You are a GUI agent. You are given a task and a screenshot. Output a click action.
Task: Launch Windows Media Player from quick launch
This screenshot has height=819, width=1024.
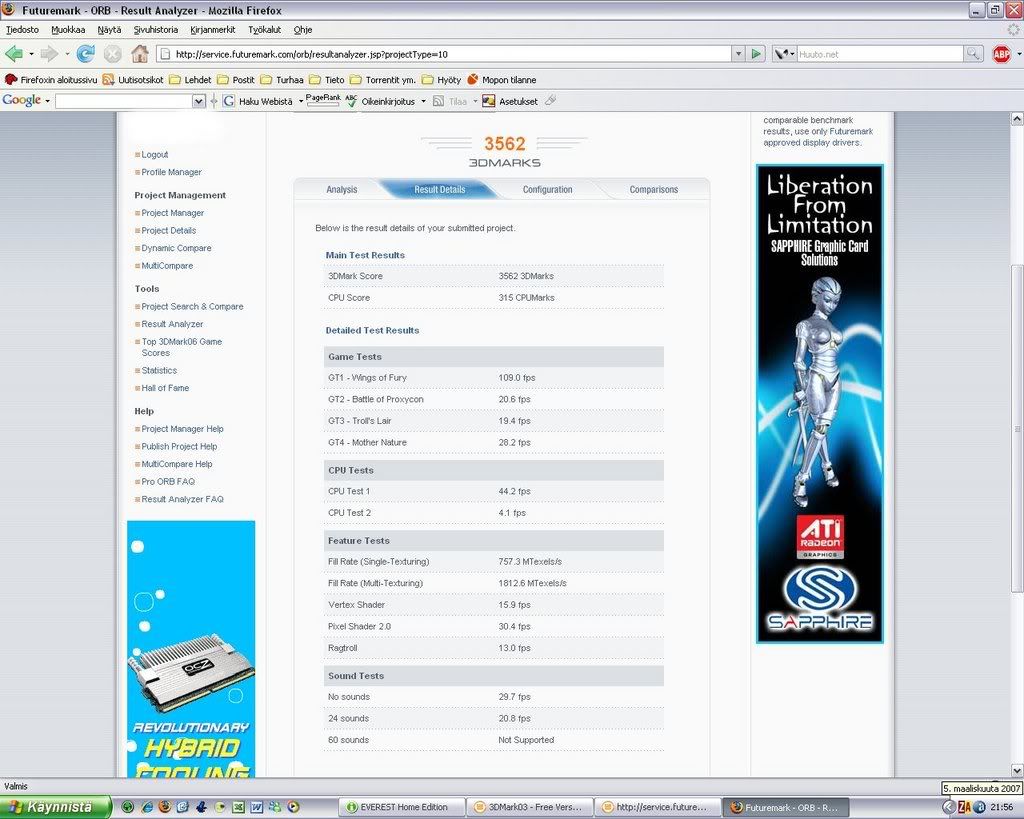point(293,807)
